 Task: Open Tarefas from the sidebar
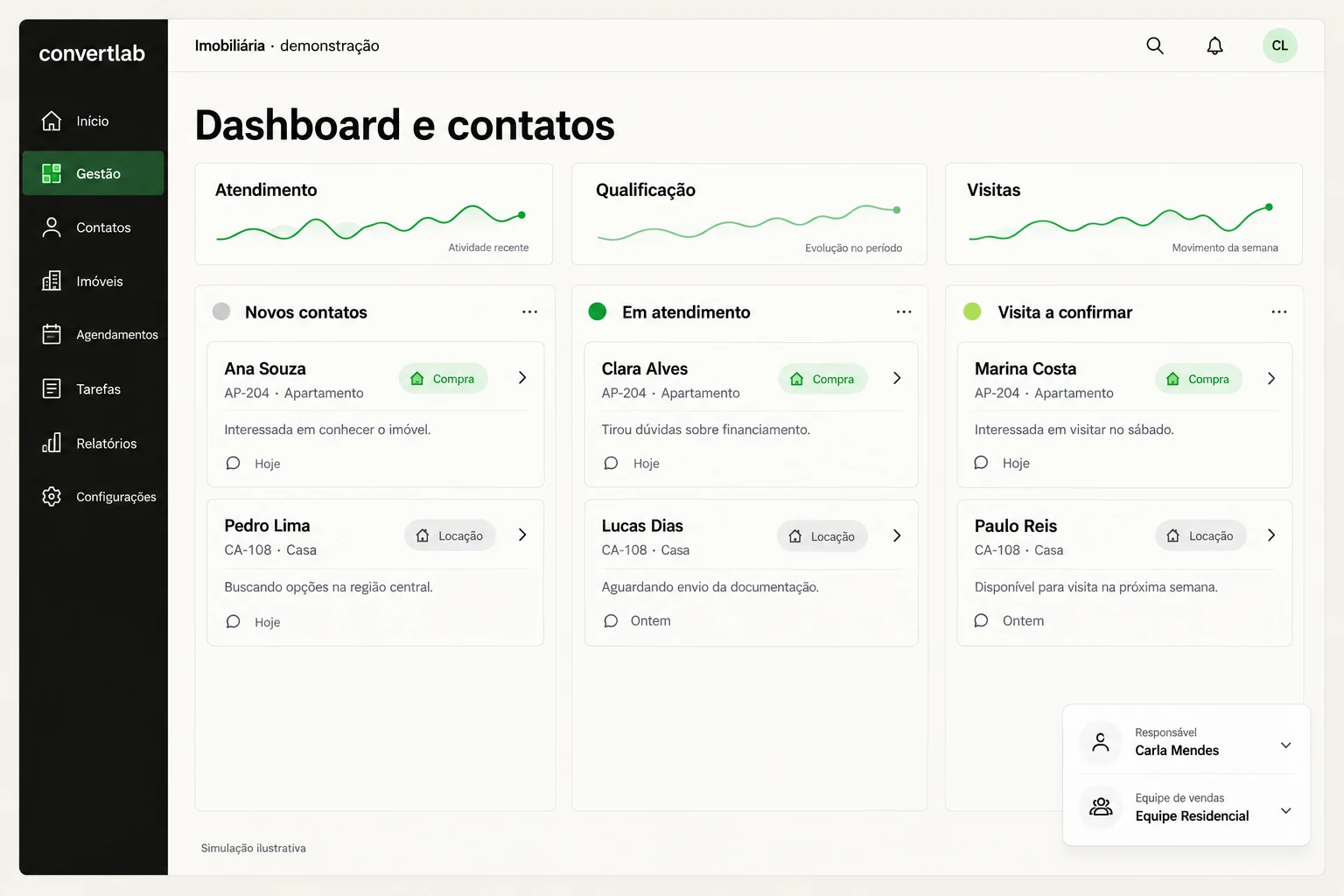[x=93, y=388]
